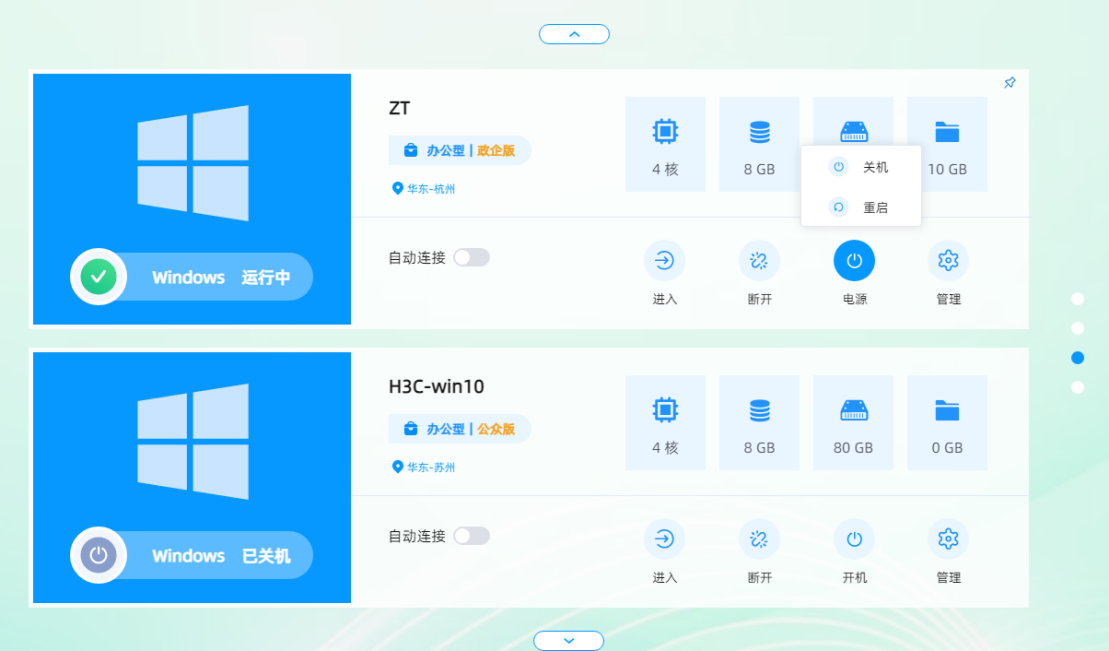Click the 80 GB disk tile for H3C-win10

[x=853, y=422]
